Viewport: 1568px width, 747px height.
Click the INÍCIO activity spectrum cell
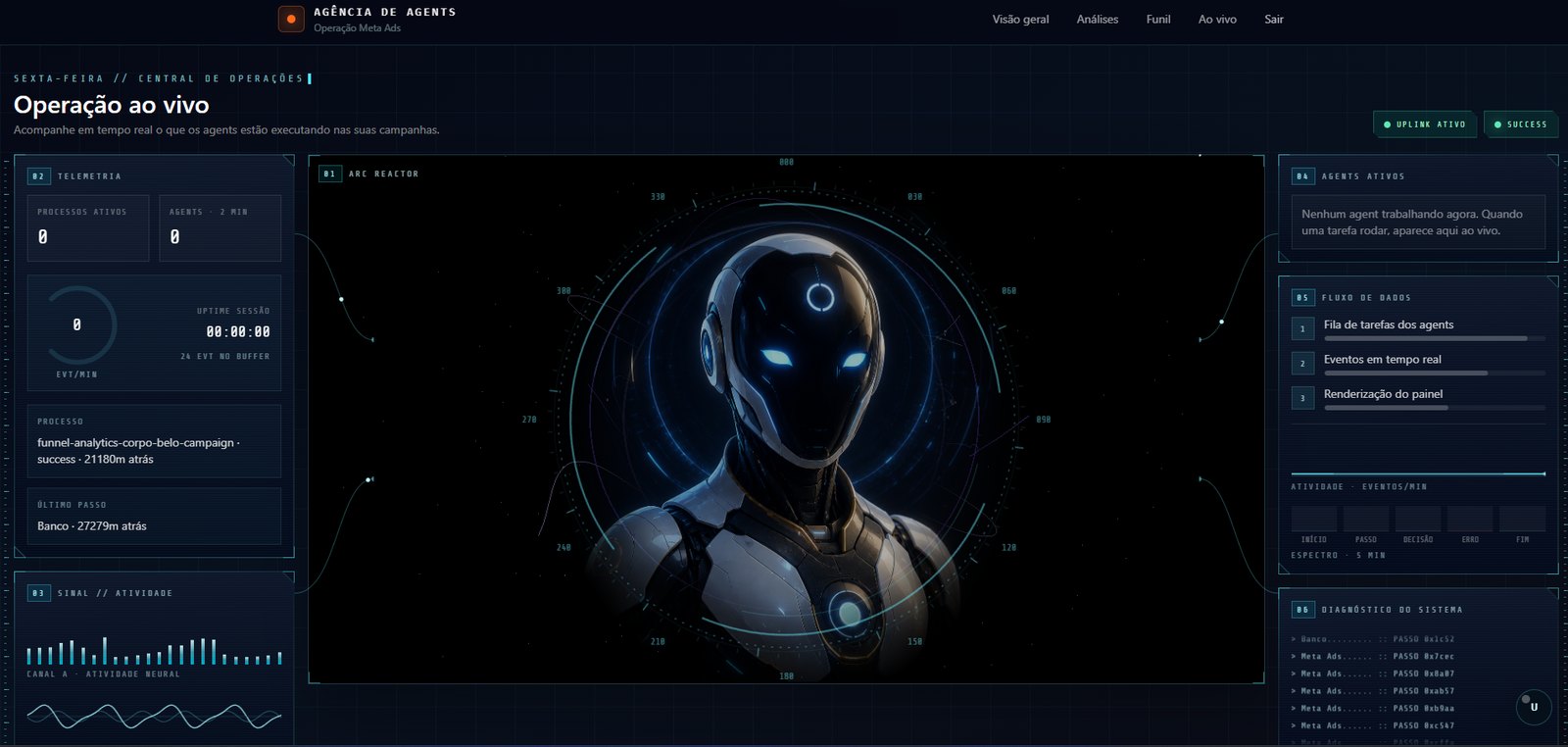1314,519
